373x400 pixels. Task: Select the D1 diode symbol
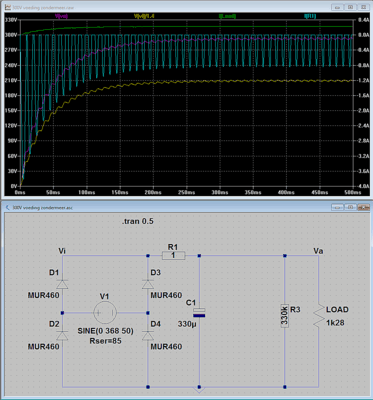pos(62,284)
